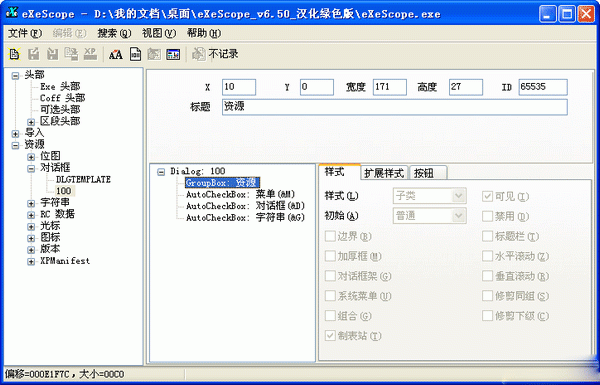Expand the 版本 tree node
600x385 pixels.
tap(31, 250)
